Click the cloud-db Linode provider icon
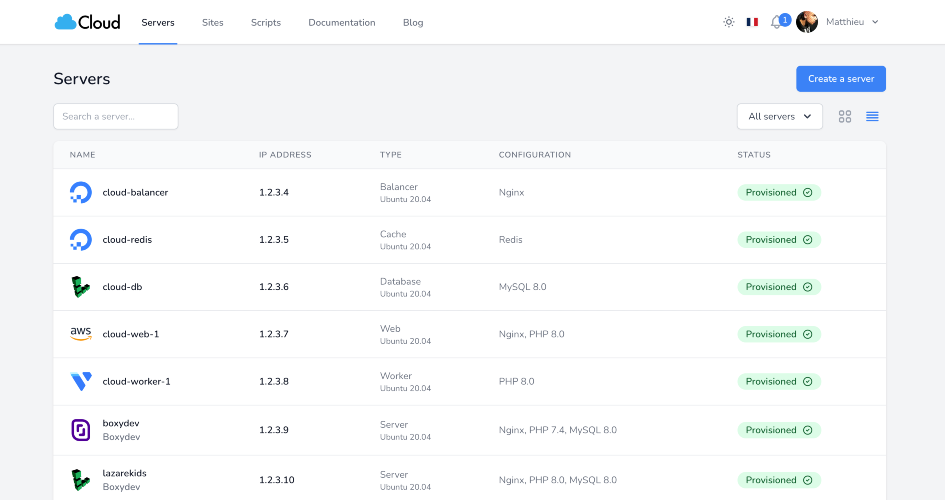This screenshot has height=500, width=945. coord(81,287)
